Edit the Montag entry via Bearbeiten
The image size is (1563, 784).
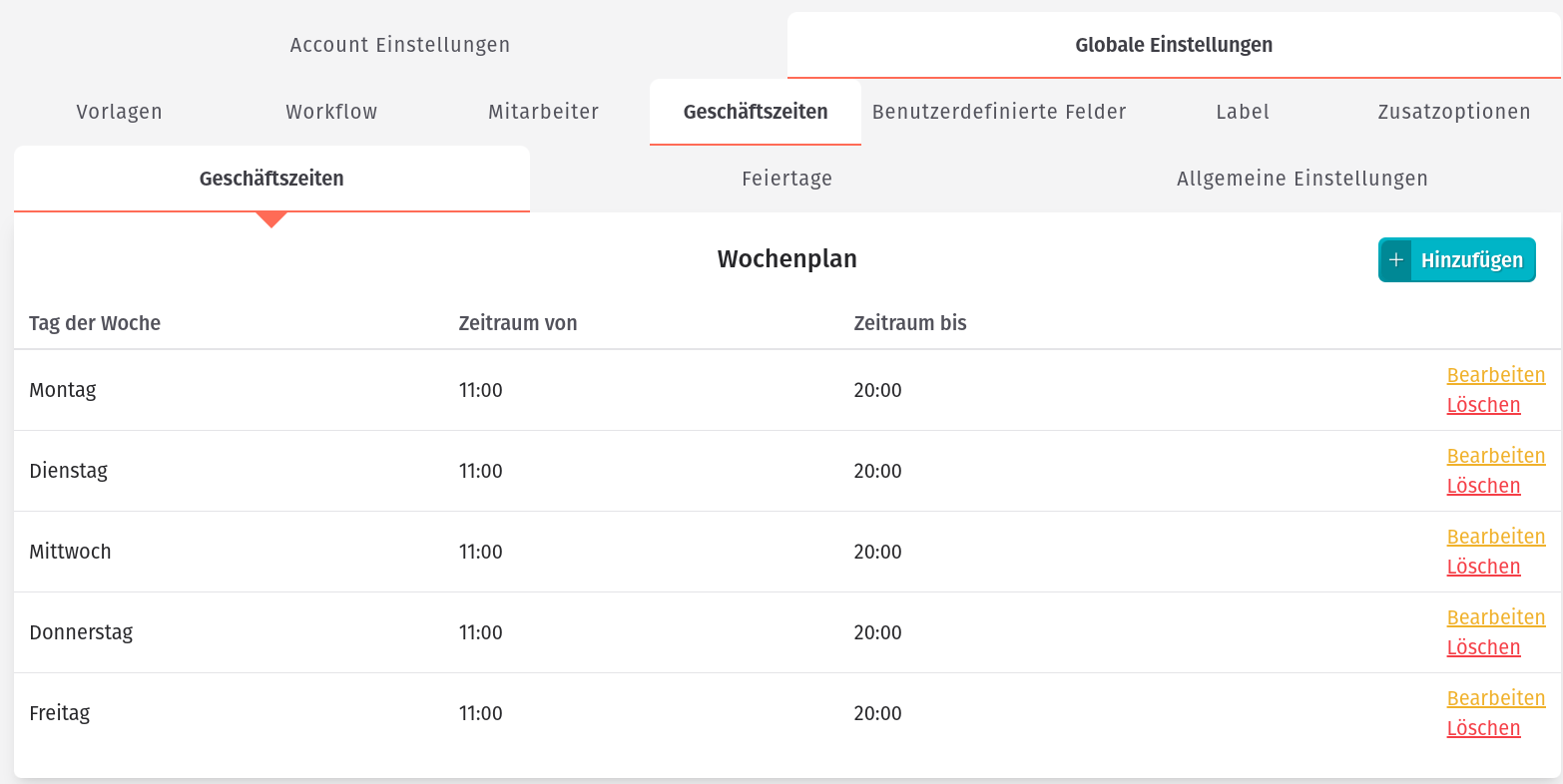pyautogui.click(x=1496, y=375)
